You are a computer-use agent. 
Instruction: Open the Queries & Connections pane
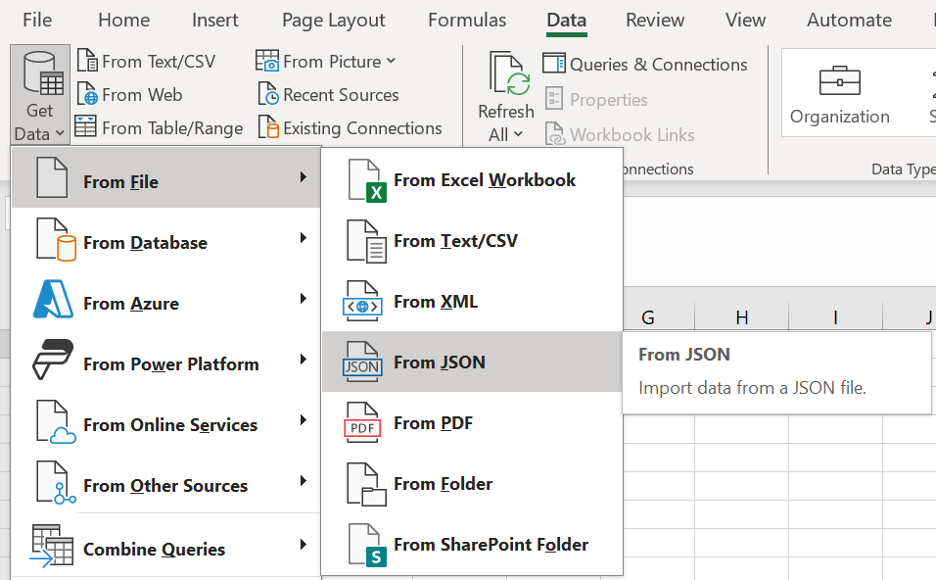click(x=645, y=64)
